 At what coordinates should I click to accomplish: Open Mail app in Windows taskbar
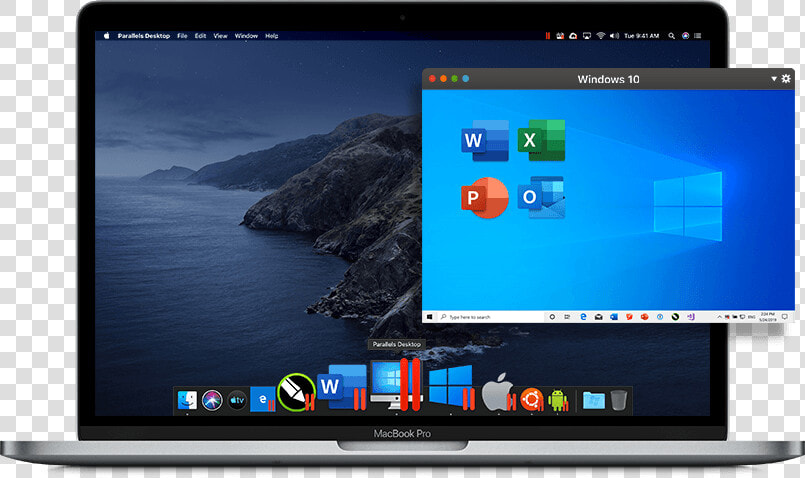[x=599, y=317]
